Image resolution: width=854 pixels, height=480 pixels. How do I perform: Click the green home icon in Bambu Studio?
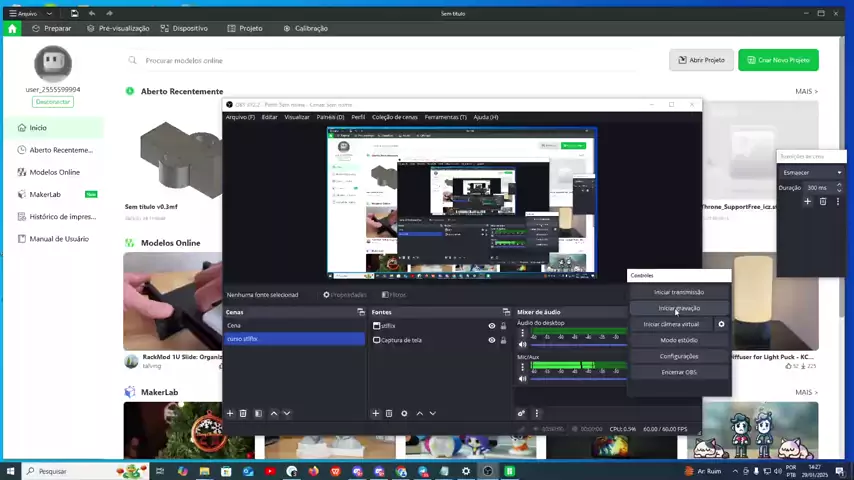tap(12, 28)
